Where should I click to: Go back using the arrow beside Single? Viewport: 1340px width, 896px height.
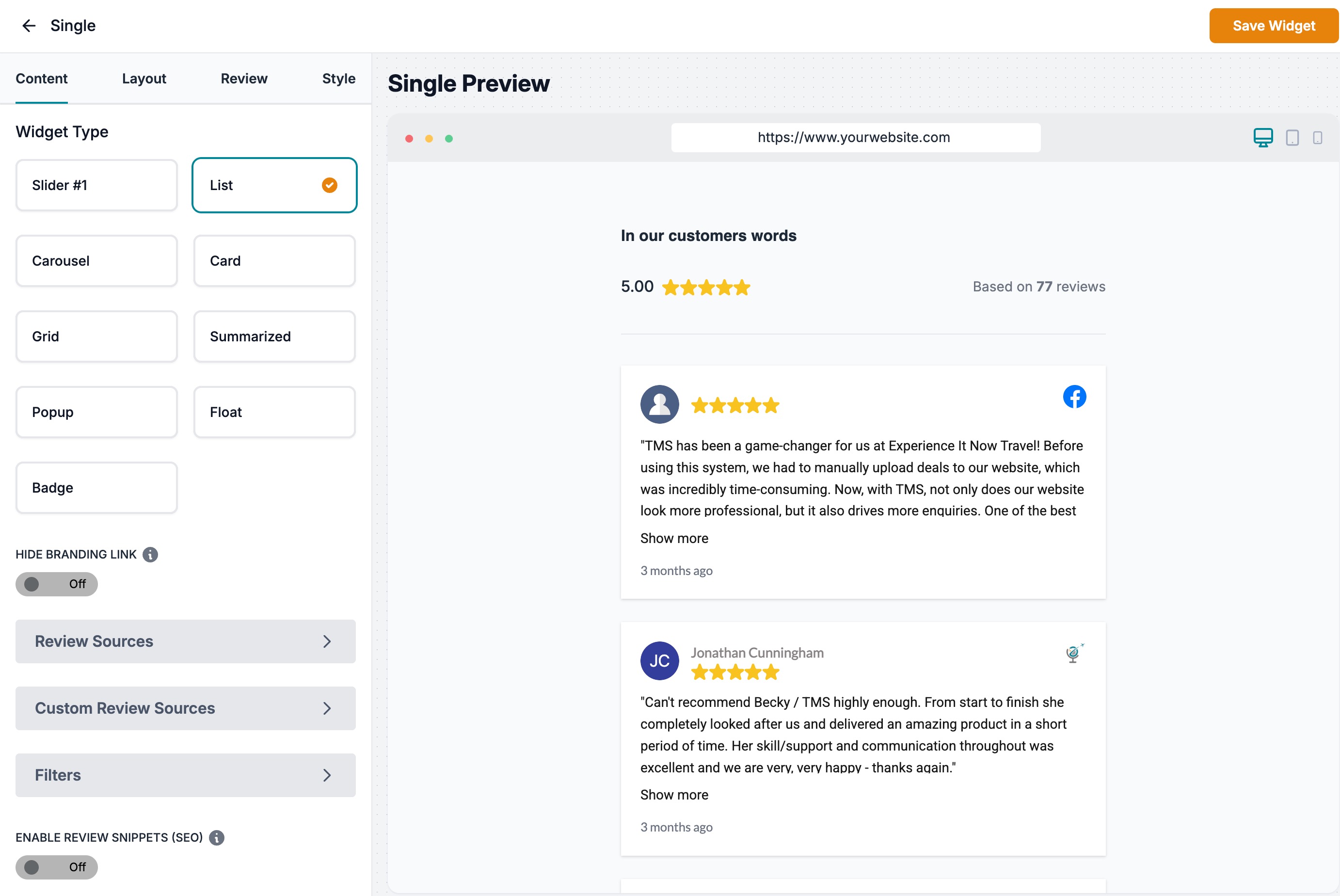point(29,26)
